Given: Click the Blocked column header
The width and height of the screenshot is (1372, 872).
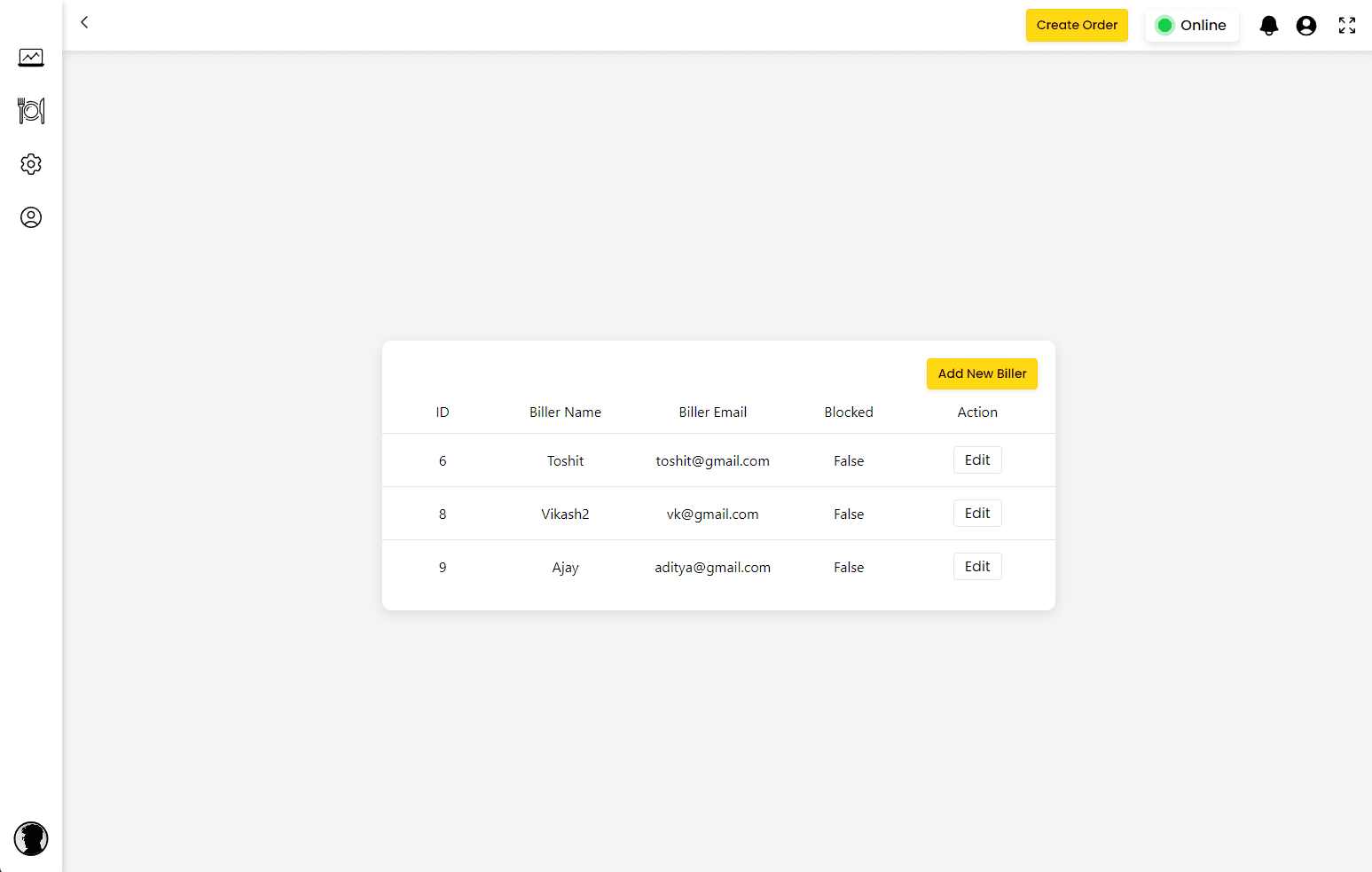Looking at the screenshot, I should click(x=849, y=412).
